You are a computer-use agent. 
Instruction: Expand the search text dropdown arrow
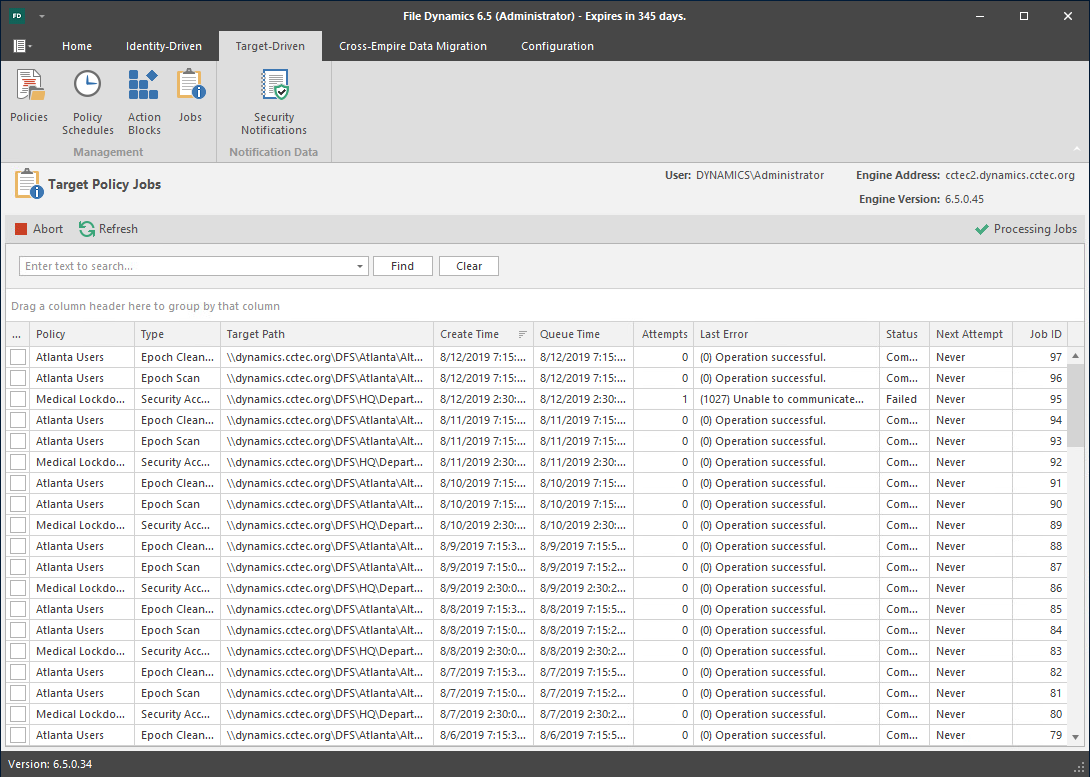[x=360, y=267]
